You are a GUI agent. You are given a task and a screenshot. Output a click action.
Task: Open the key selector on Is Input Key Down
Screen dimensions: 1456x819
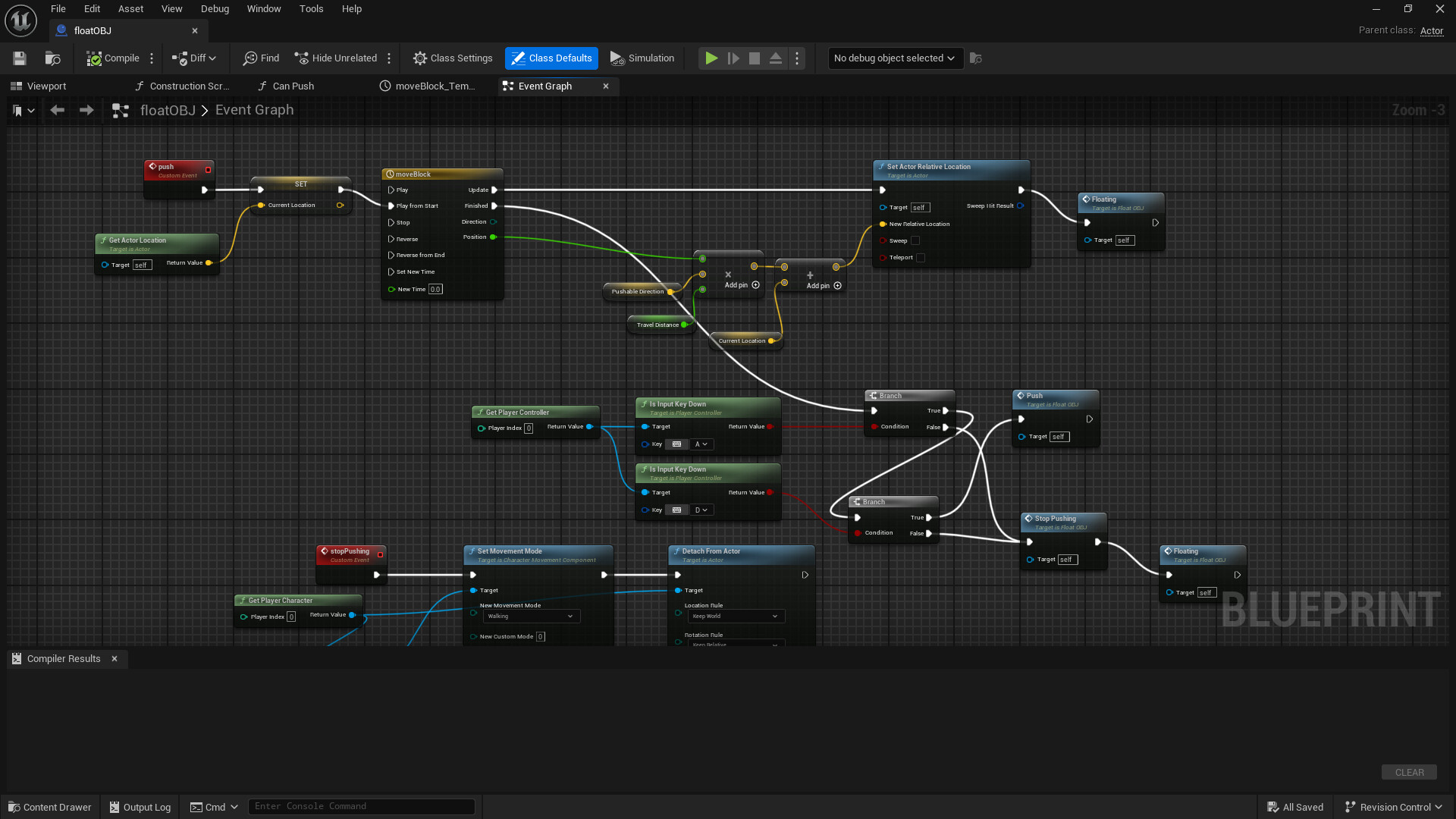coord(701,444)
